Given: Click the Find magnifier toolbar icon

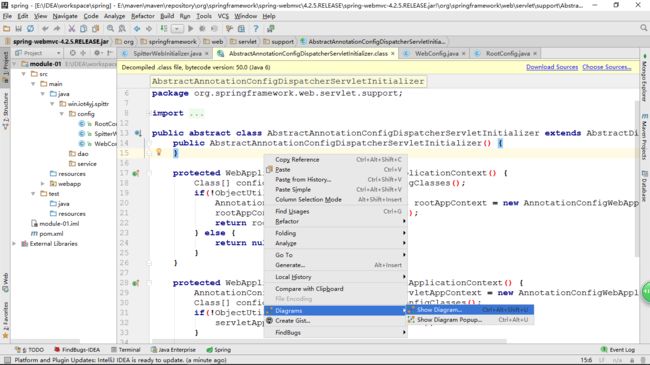Looking at the screenshot, I should 110,29.
